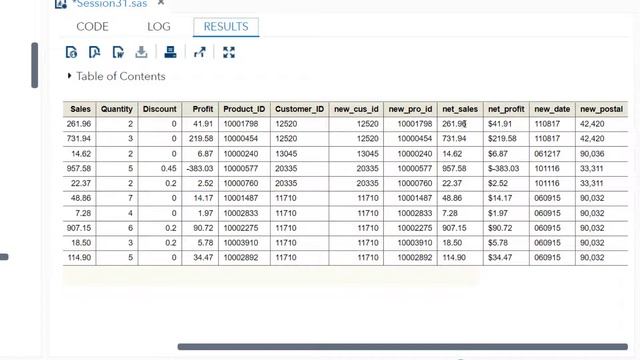The width and height of the screenshot is (640, 360).
Task: Click the horizontal scrollbar below results
Action: tap(402, 347)
